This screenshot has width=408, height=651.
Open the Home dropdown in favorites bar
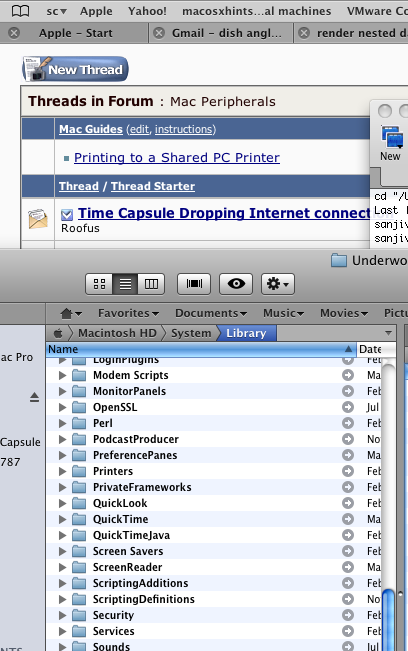(71, 313)
